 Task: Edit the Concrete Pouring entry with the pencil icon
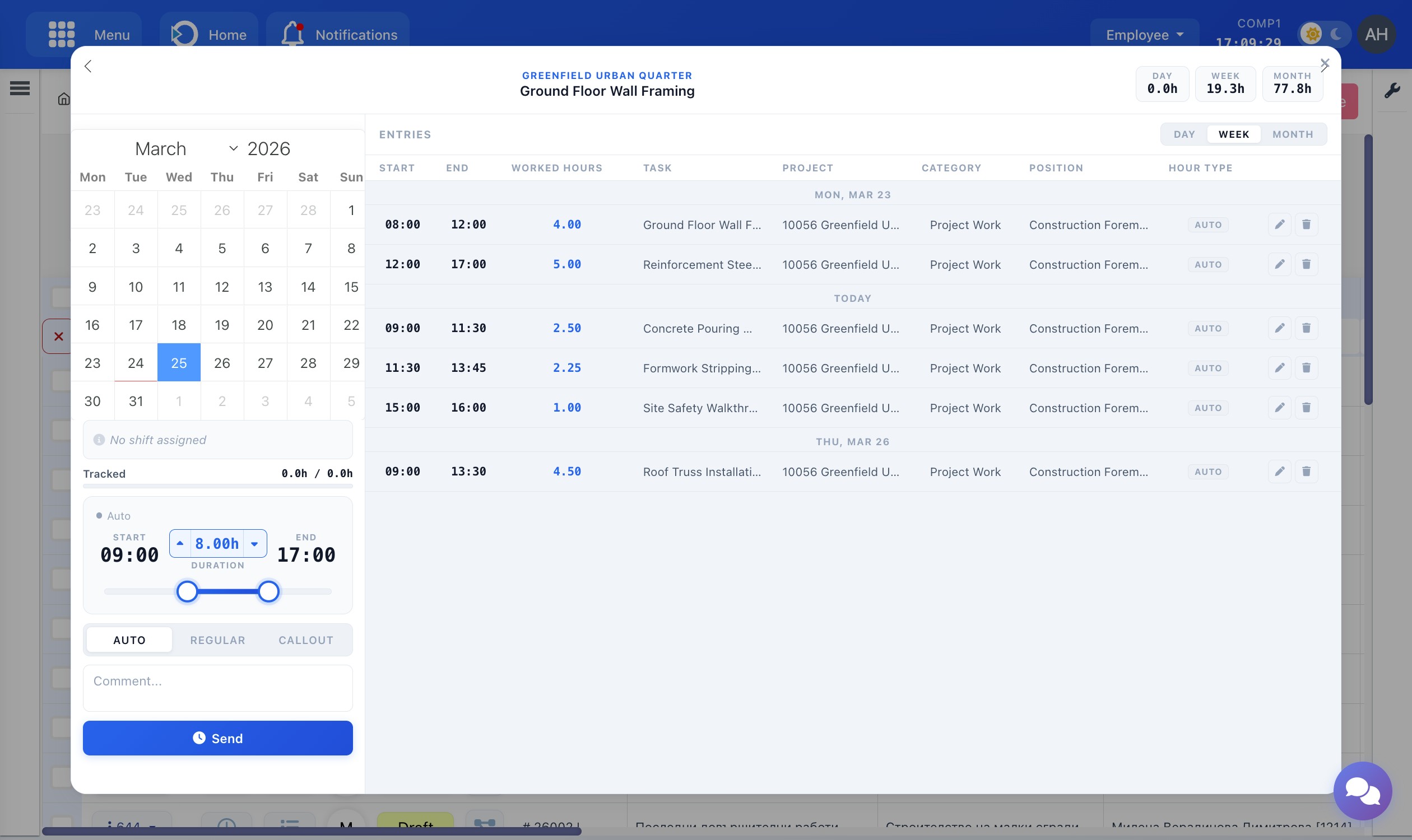pyautogui.click(x=1279, y=328)
